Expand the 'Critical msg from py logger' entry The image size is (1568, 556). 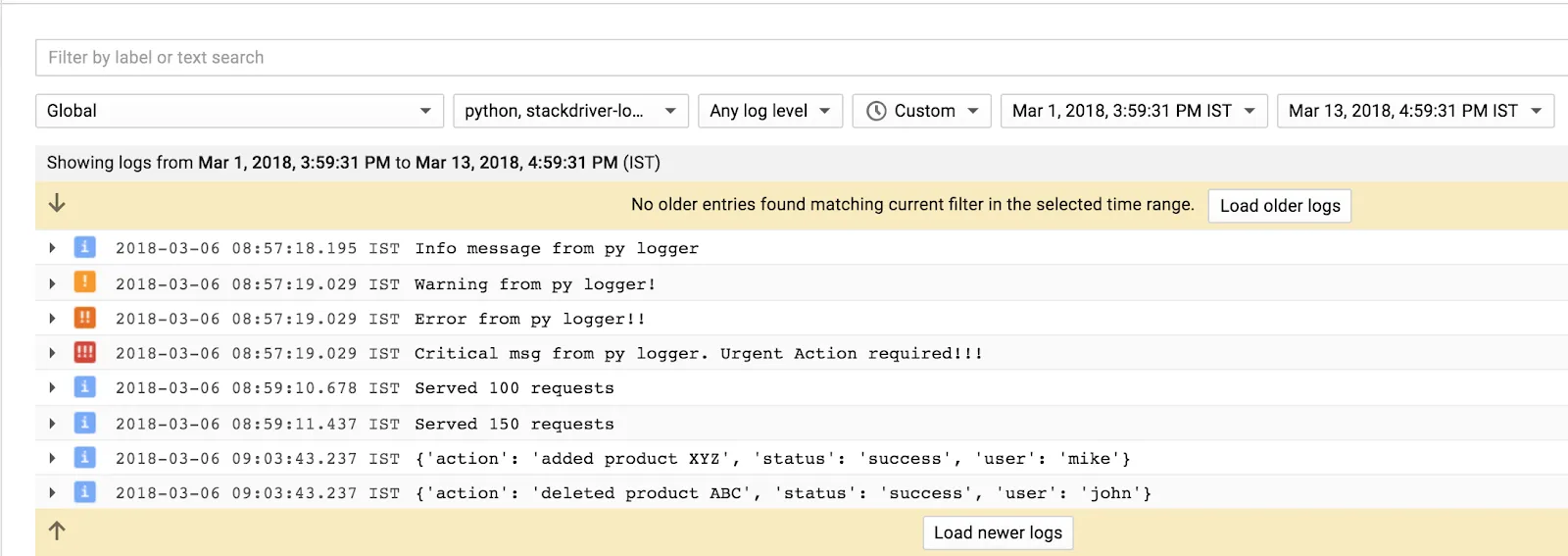(52, 353)
